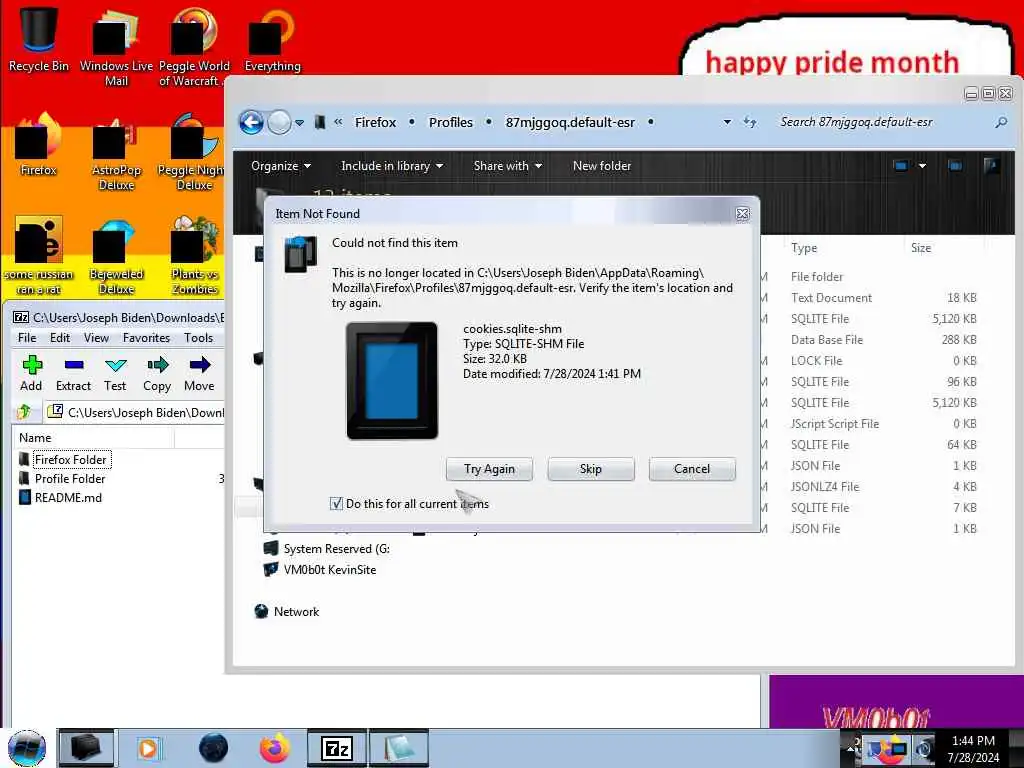Expand the address bar overflow chevron

(338, 122)
